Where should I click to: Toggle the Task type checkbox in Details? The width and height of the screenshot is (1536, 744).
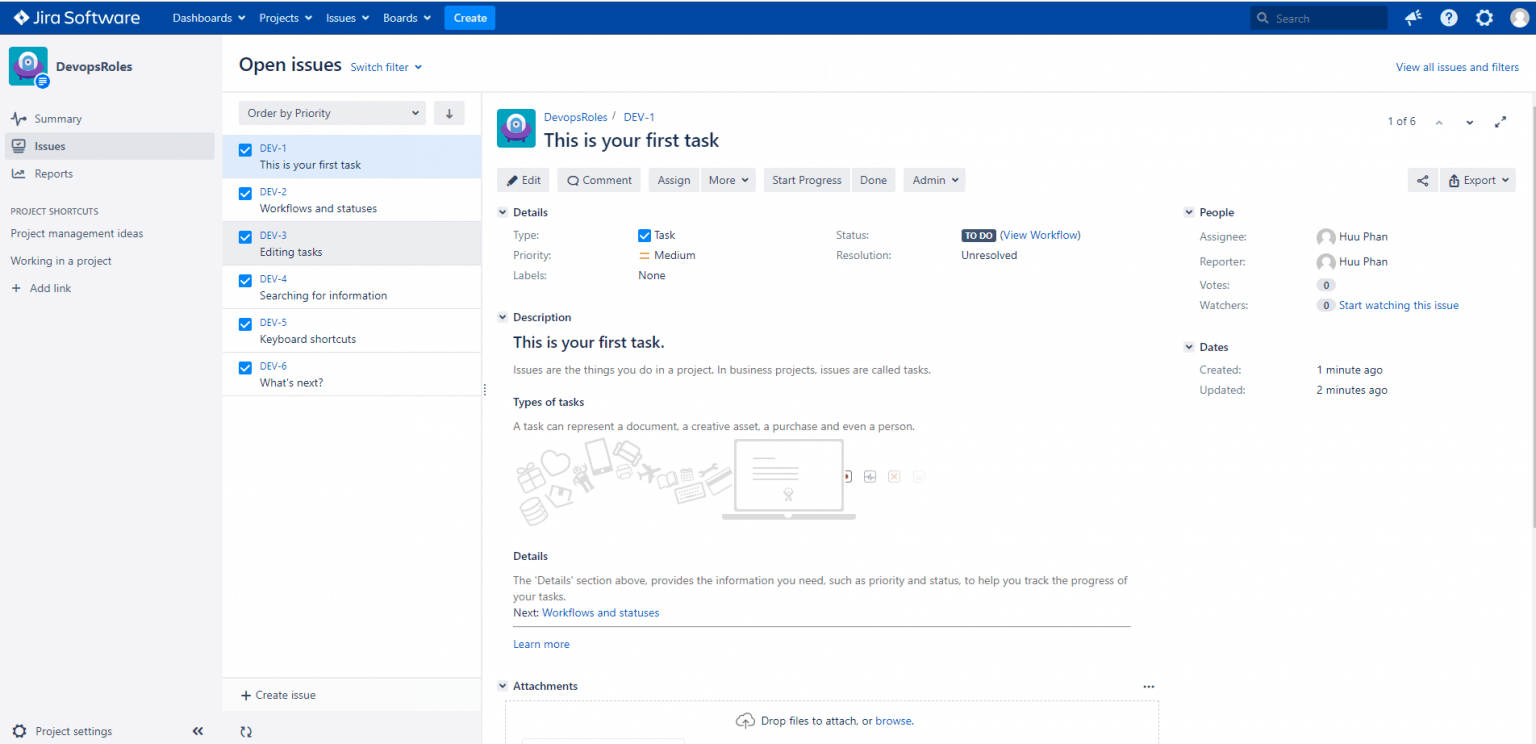point(645,235)
